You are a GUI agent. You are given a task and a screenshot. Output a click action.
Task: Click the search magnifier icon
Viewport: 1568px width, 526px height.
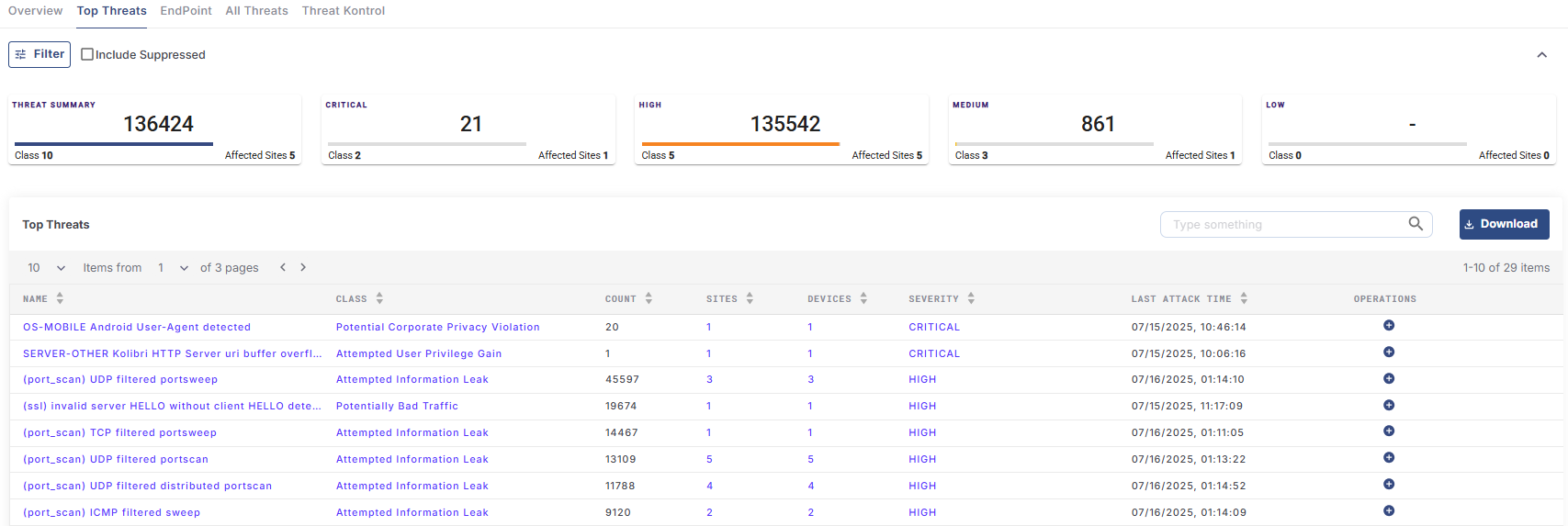[x=1416, y=224]
